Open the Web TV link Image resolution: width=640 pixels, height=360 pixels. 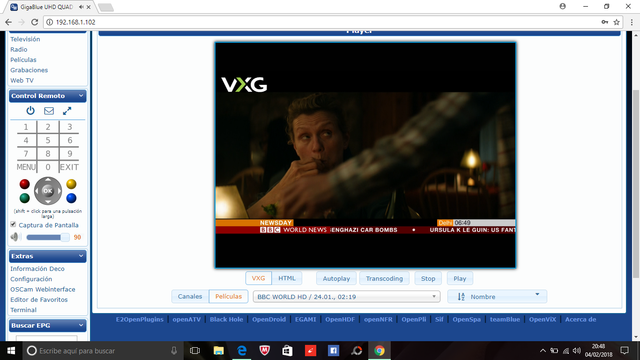click(x=22, y=80)
